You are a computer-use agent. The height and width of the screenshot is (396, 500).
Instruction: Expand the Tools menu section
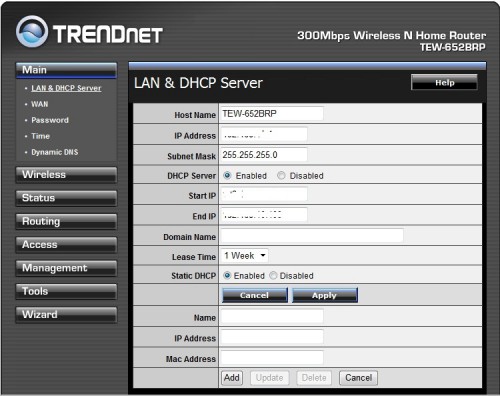(66, 291)
